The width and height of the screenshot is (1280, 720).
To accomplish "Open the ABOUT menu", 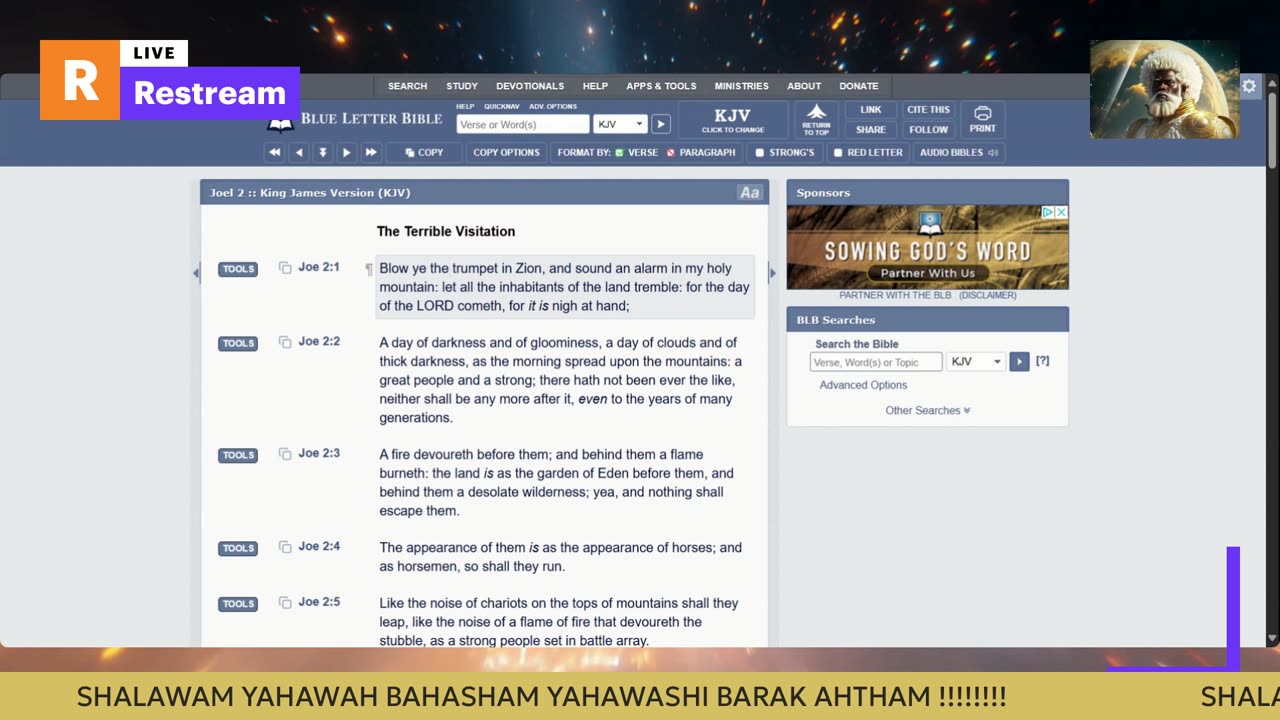I will (x=804, y=86).
